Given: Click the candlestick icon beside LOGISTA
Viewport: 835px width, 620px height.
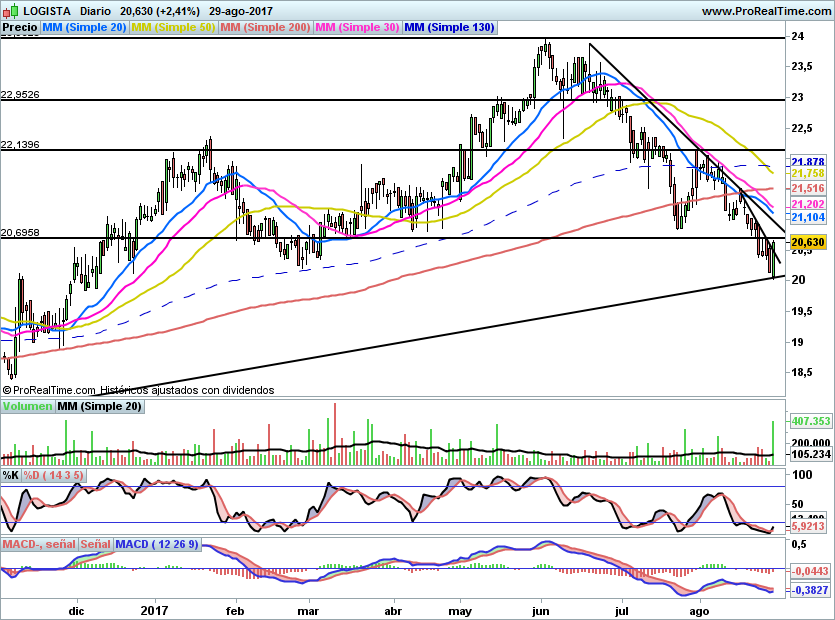Looking at the screenshot, I should (10, 11).
